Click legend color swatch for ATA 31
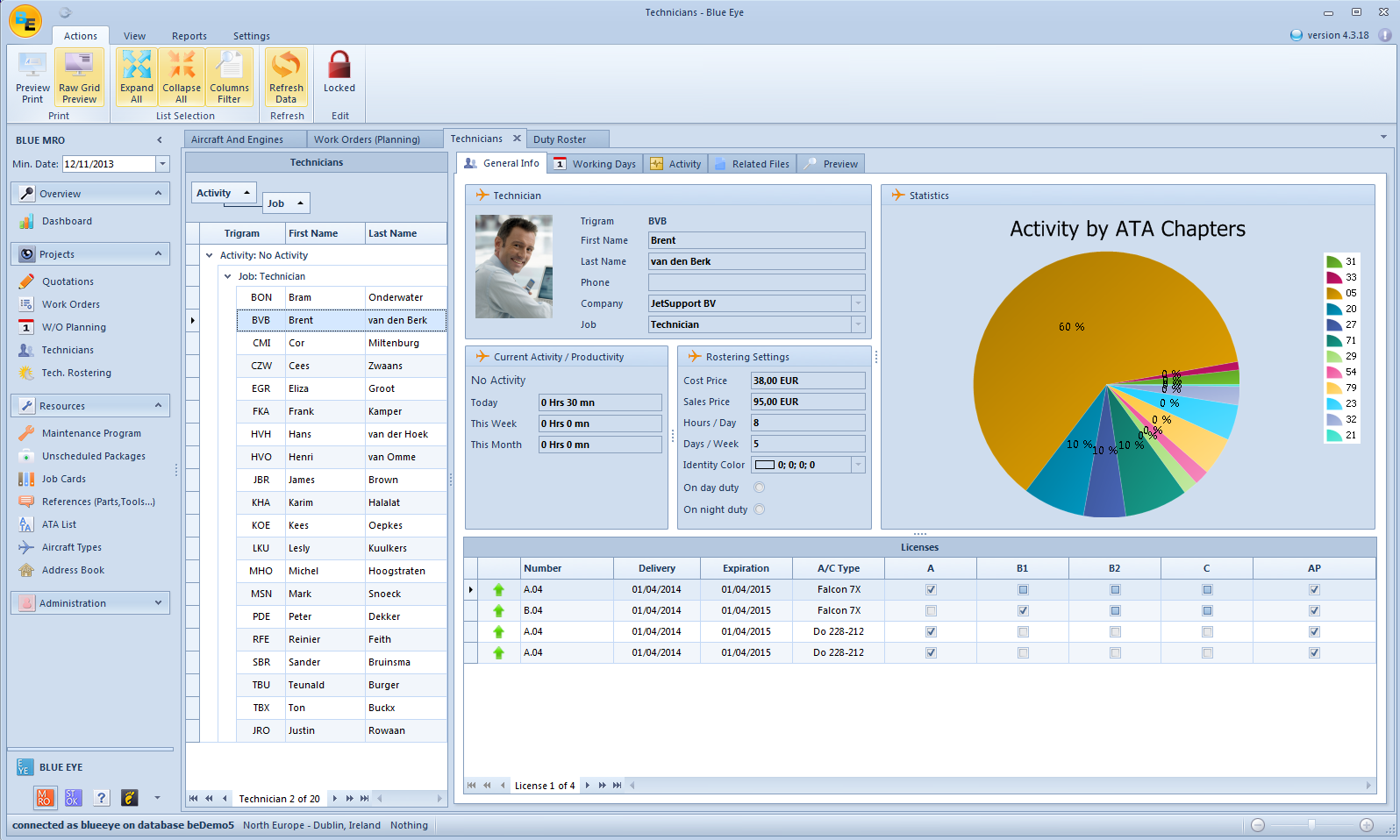Viewport: 1400px width, 840px height. (x=1334, y=261)
